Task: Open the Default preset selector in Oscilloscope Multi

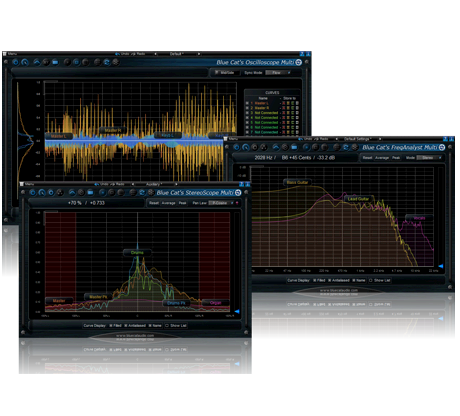Action: click(177, 54)
